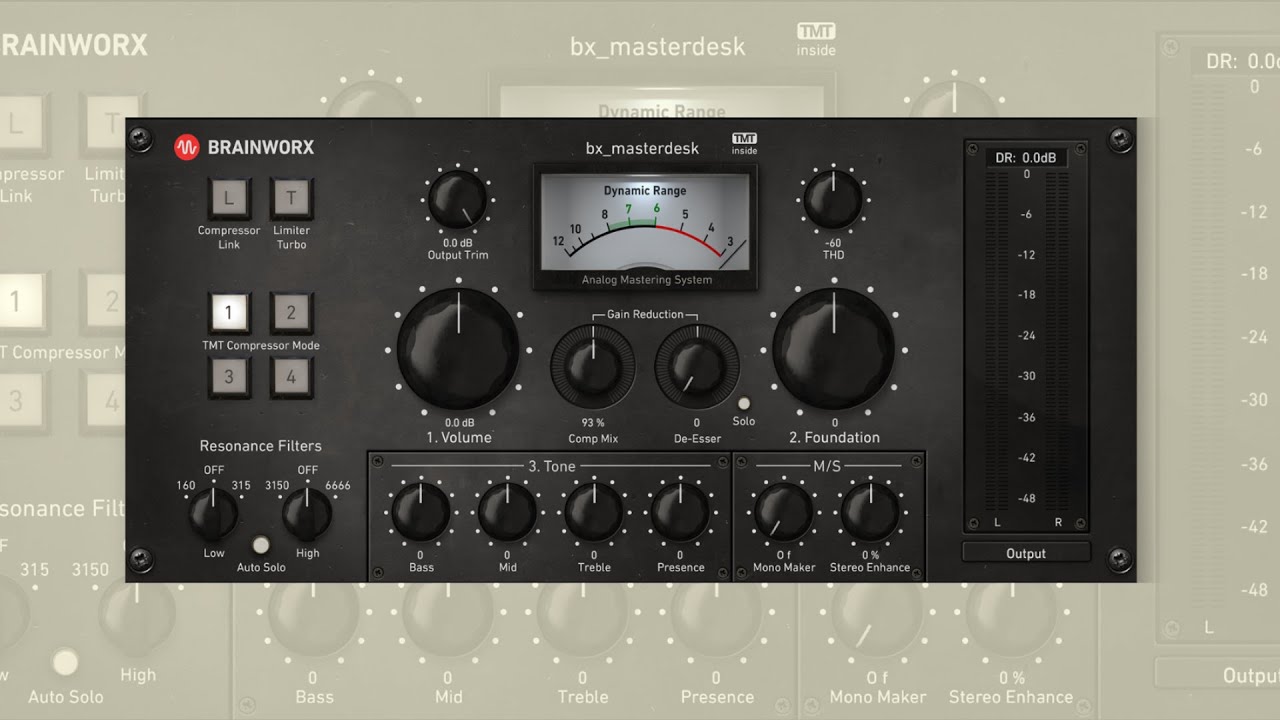Click the Low resonance filter knob

[214, 515]
